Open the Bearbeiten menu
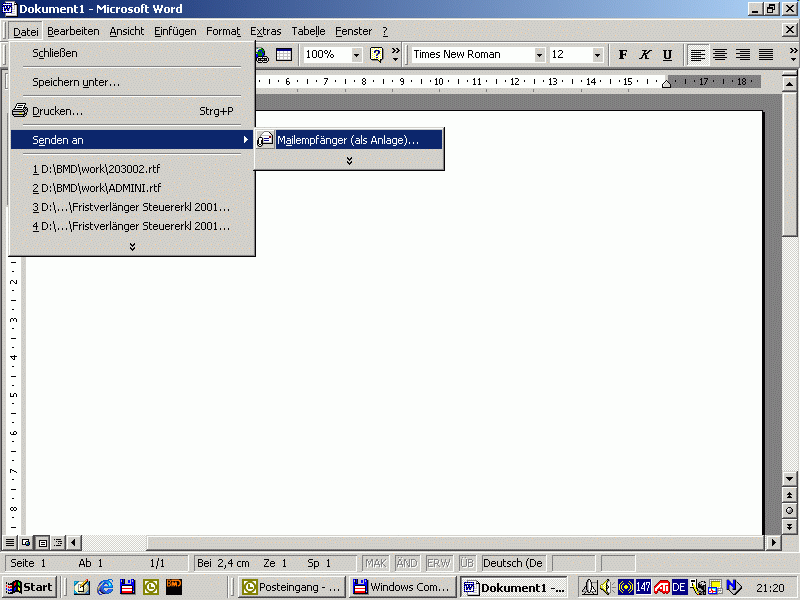 [73, 32]
